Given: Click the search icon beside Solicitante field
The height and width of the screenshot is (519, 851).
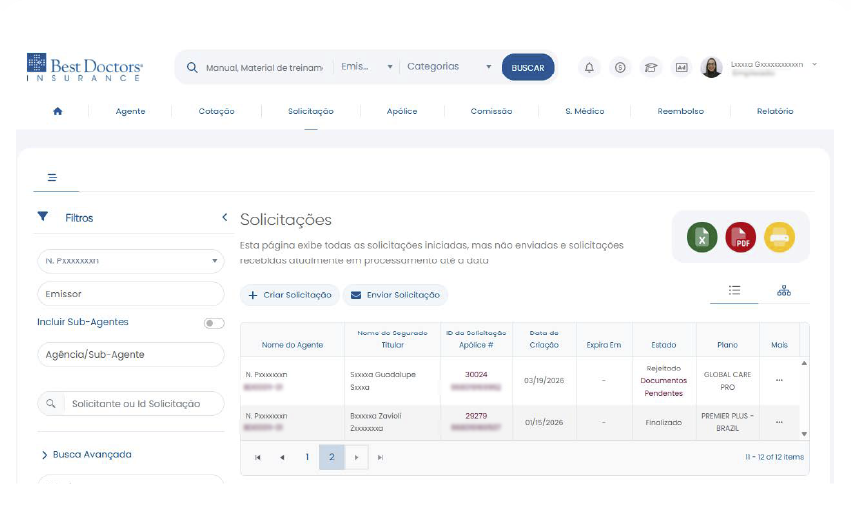Looking at the screenshot, I should click(x=51, y=403).
